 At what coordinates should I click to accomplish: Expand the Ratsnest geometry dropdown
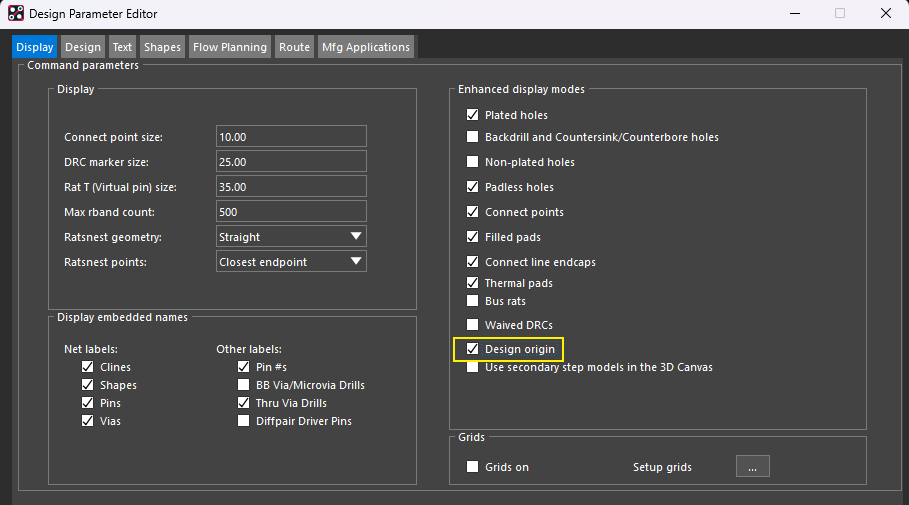291,237
